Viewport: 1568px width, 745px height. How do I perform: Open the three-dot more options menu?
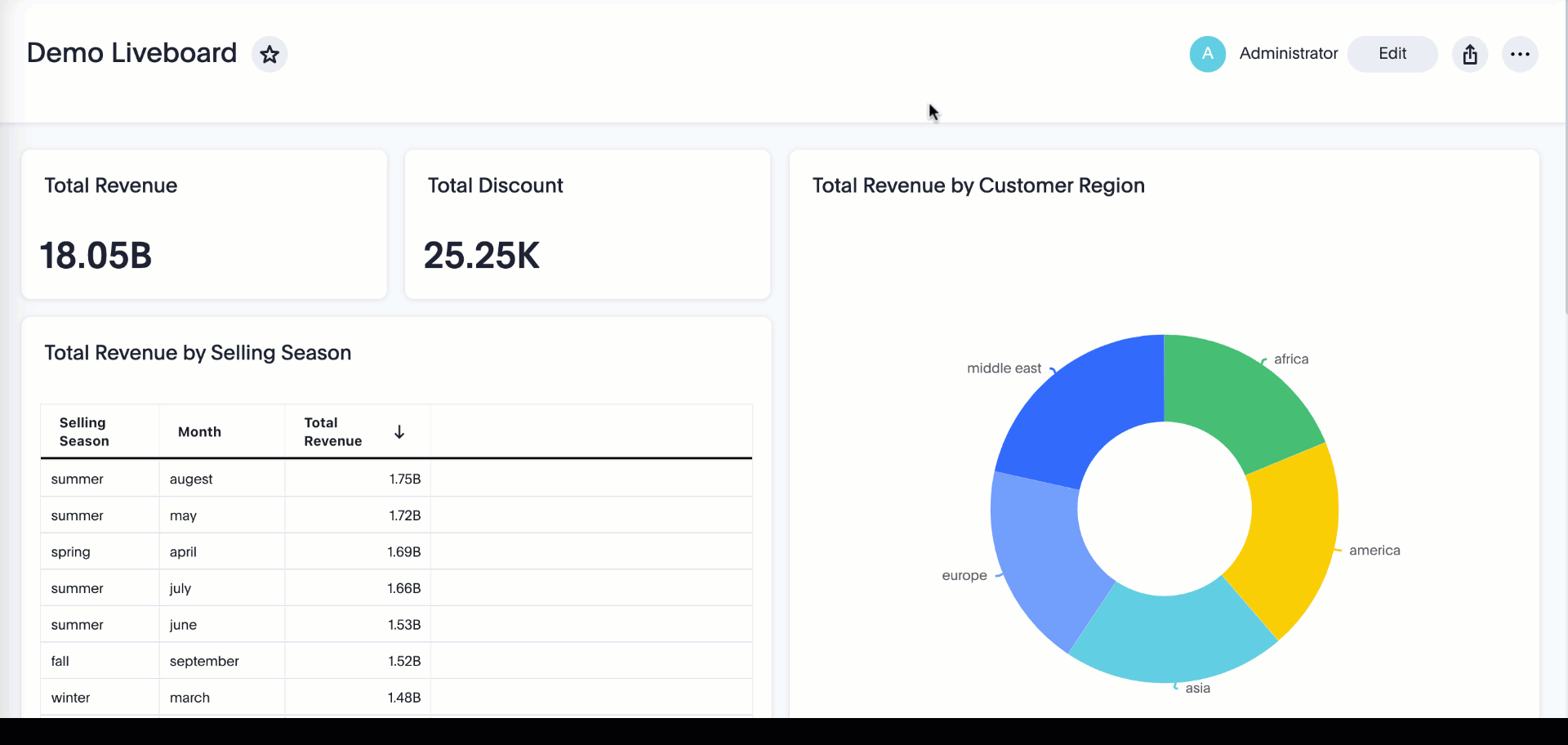pos(1520,55)
